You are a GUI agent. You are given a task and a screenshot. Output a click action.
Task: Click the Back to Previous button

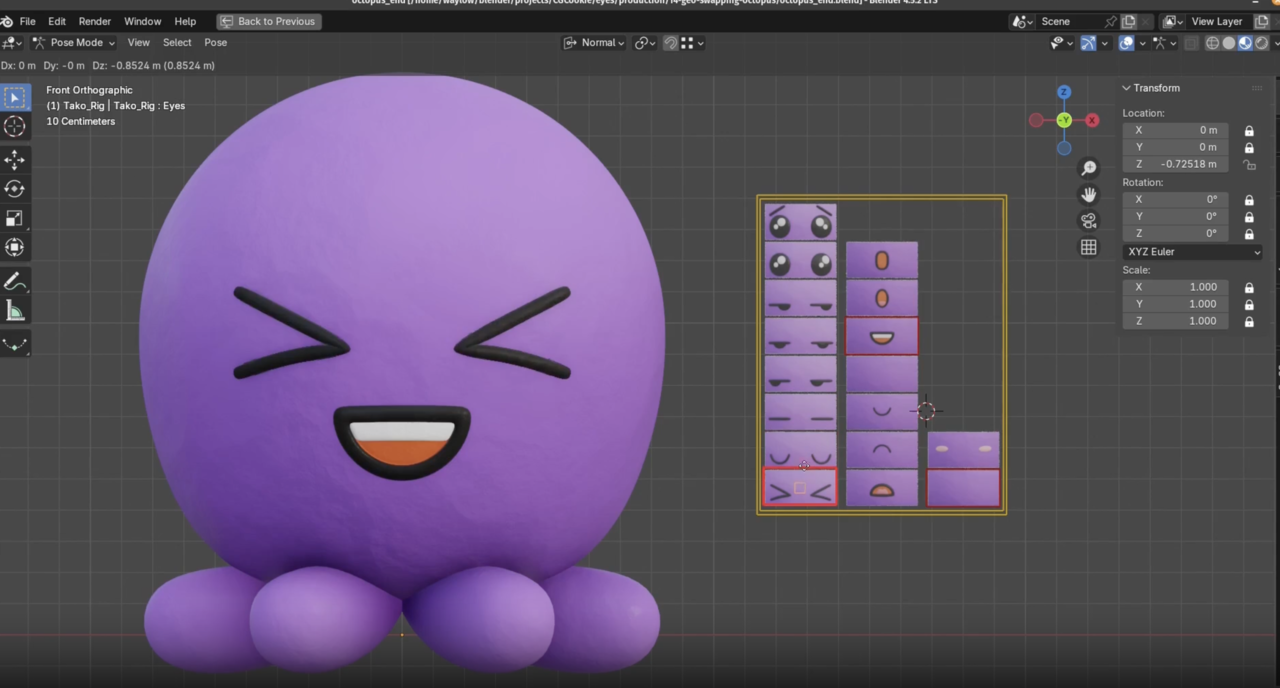point(268,21)
